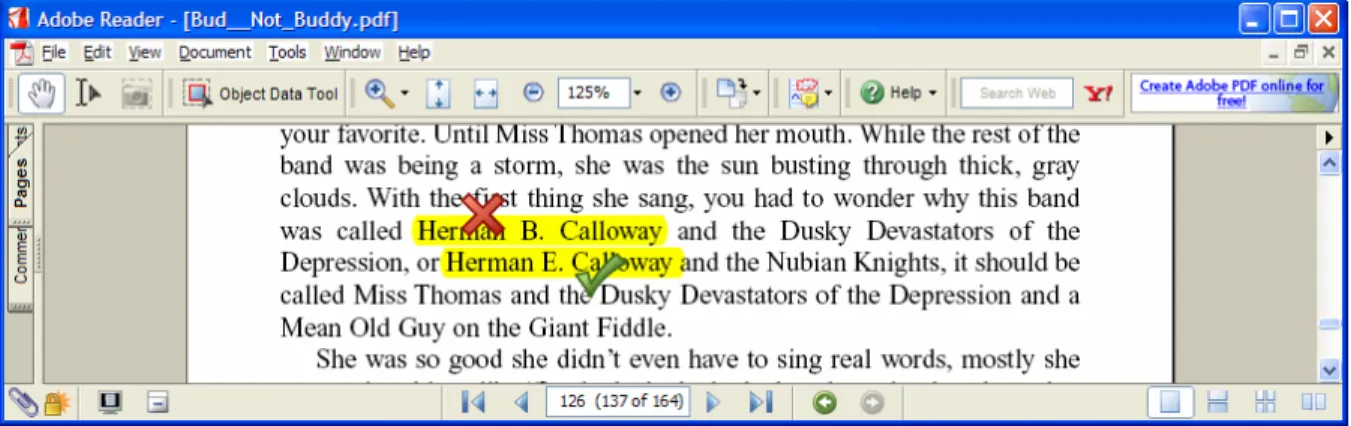
Task: Go to Previous View green arrow
Action: click(824, 402)
